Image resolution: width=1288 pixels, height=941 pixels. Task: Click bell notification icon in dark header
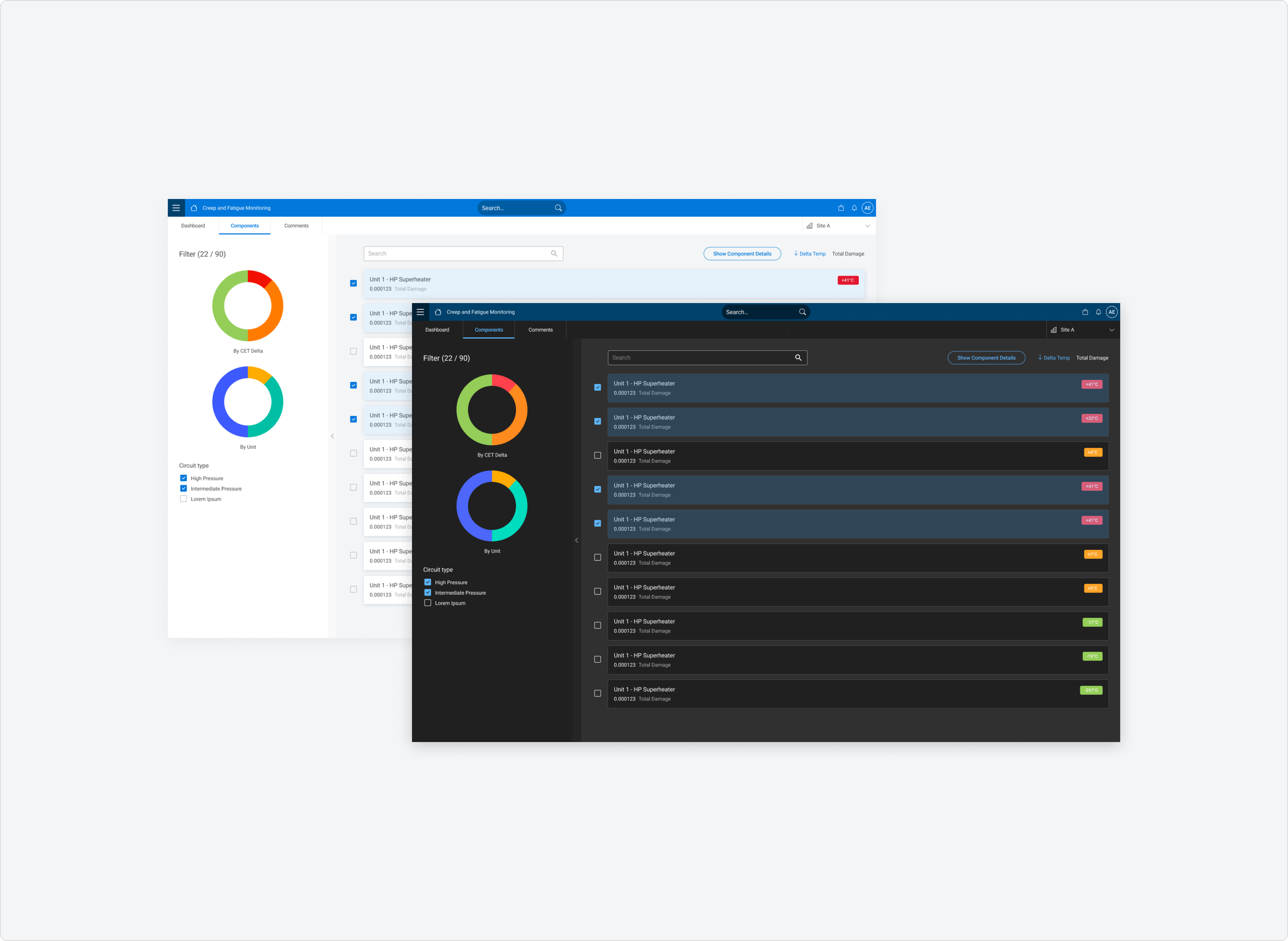(1098, 312)
